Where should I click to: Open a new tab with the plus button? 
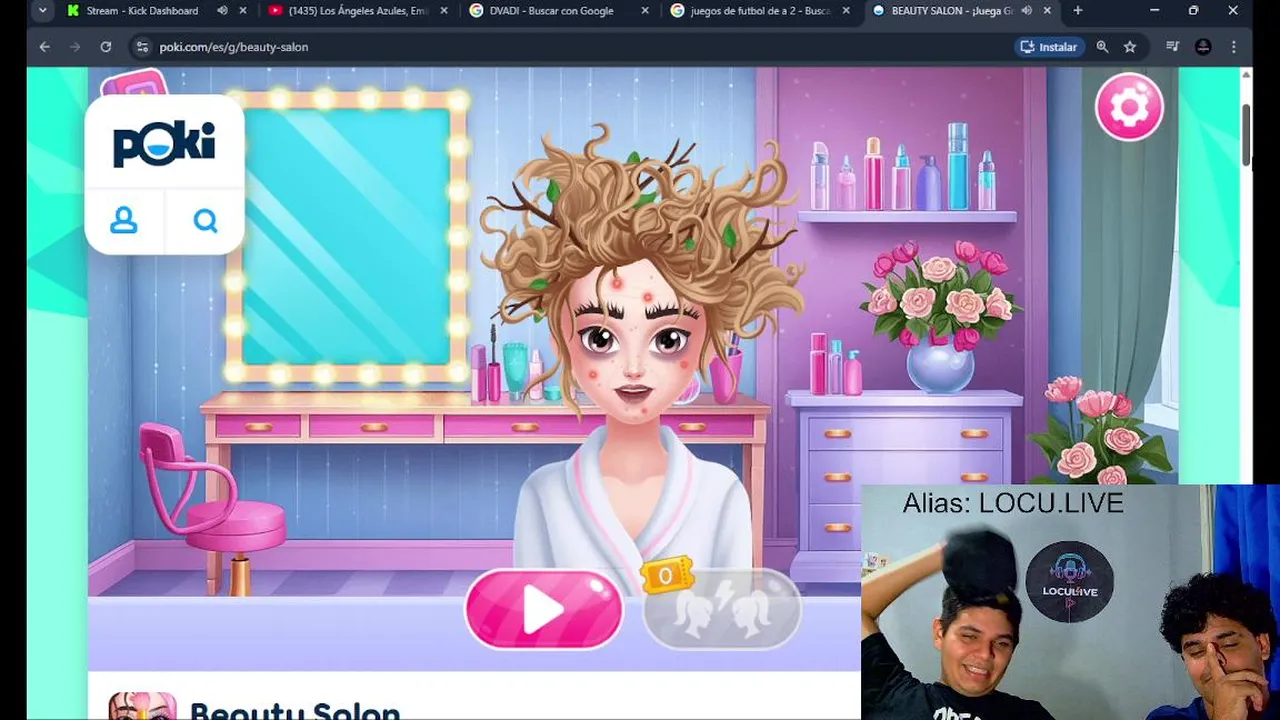click(x=1077, y=11)
